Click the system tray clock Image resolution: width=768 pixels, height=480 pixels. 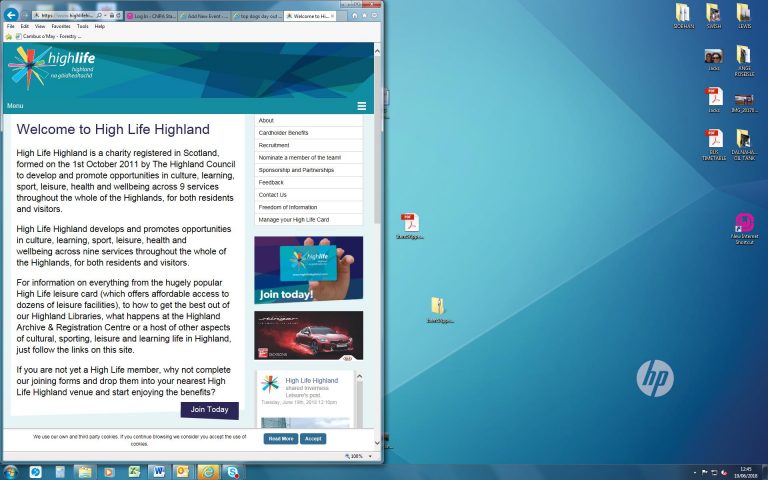[x=746, y=473]
